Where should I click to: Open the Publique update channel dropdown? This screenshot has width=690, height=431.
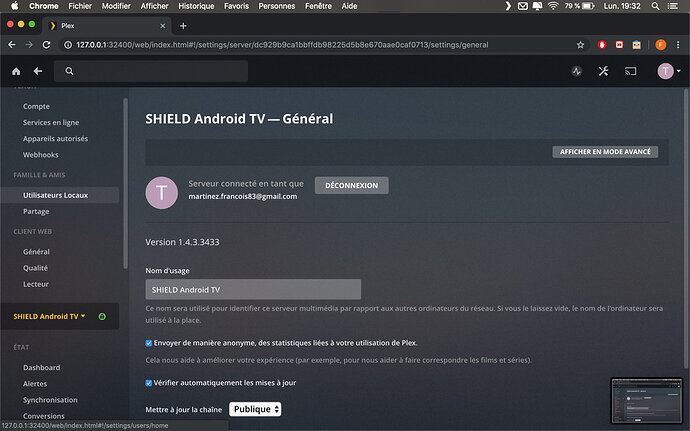click(x=255, y=409)
